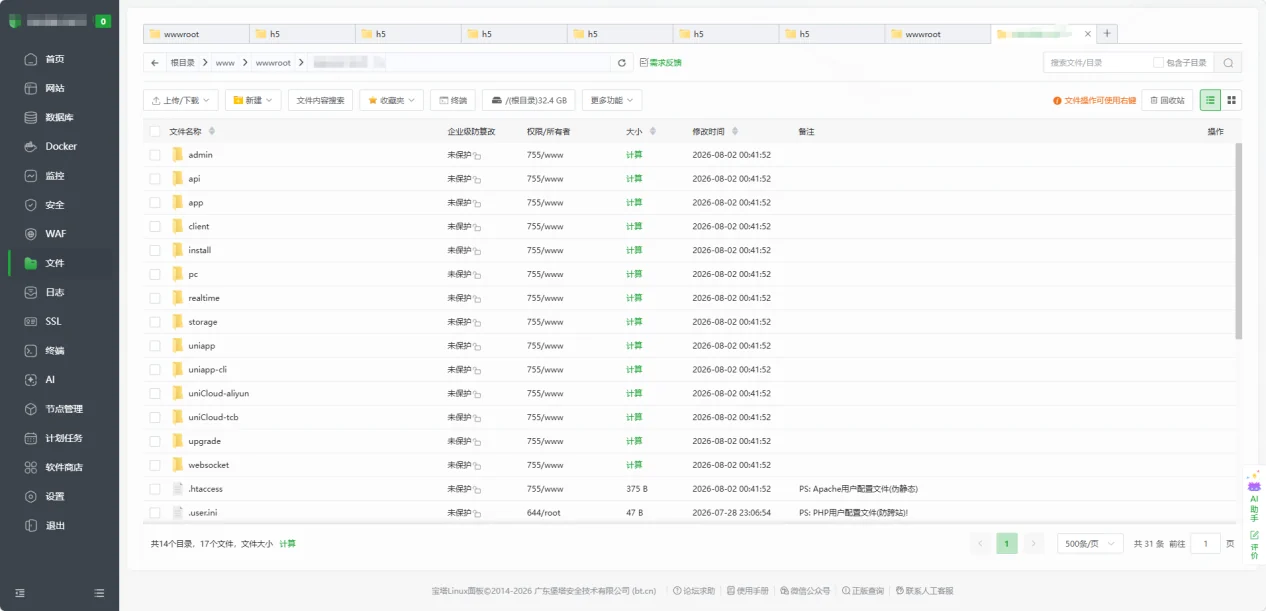Open the 上传/下载 upload download dropdown
The image size is (1266, 611).
point(181,100)
